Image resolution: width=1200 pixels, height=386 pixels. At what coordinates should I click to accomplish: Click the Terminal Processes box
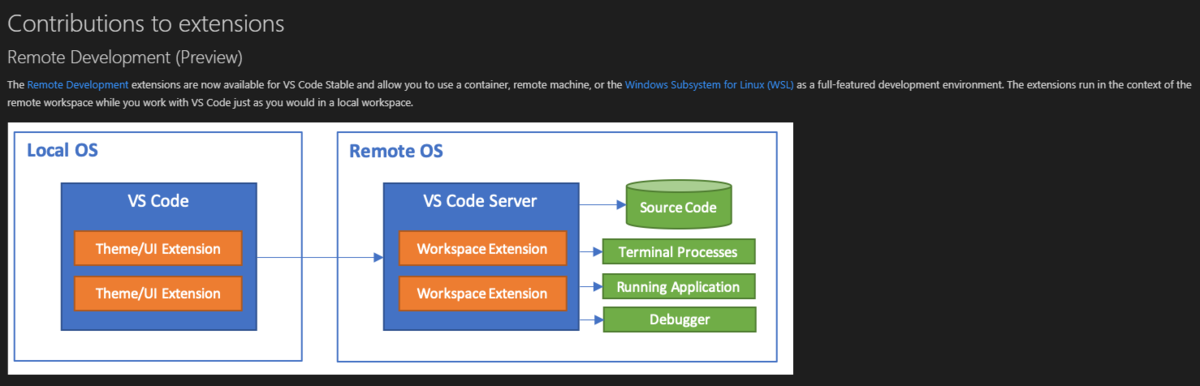click(678, 251)
